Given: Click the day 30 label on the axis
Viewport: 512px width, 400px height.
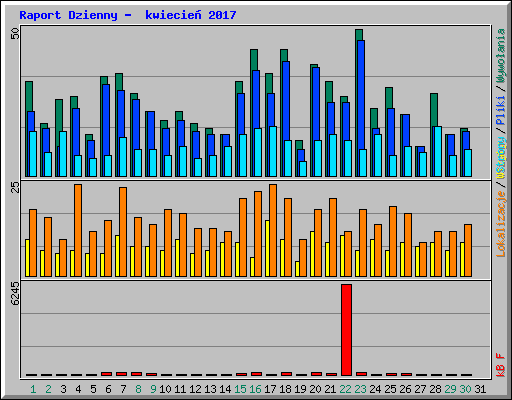Looking at the screenshot, I should tap(465, 389).
